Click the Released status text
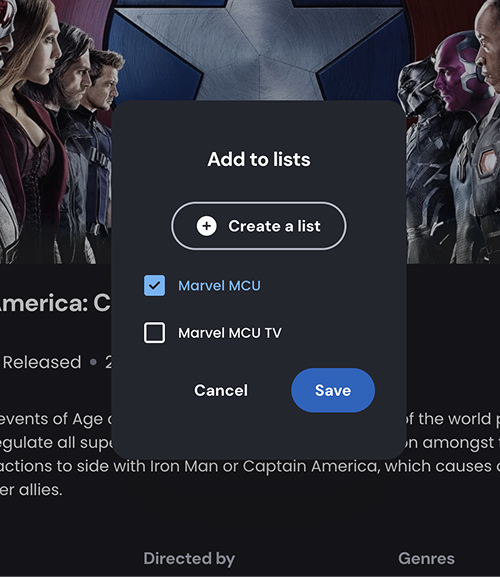Viewport: 500px width, 577px height. [42, 362]
